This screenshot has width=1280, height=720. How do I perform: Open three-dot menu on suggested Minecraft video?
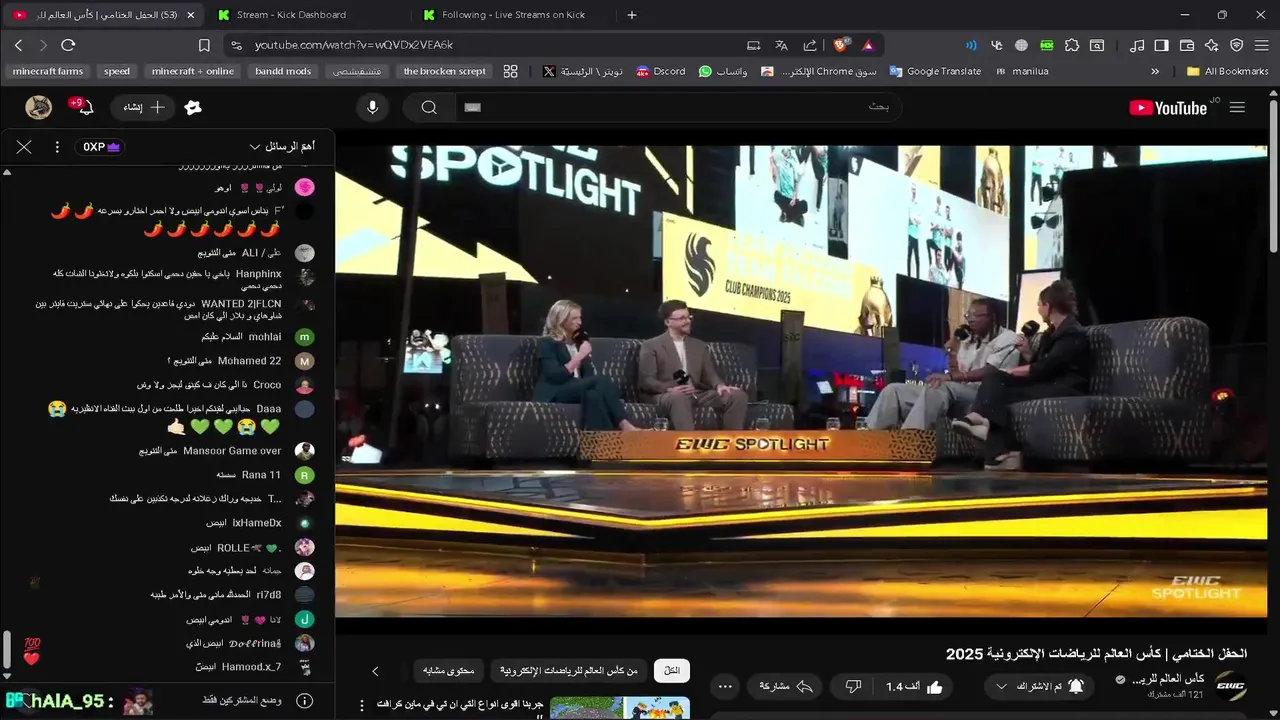(x=362, y=706)
